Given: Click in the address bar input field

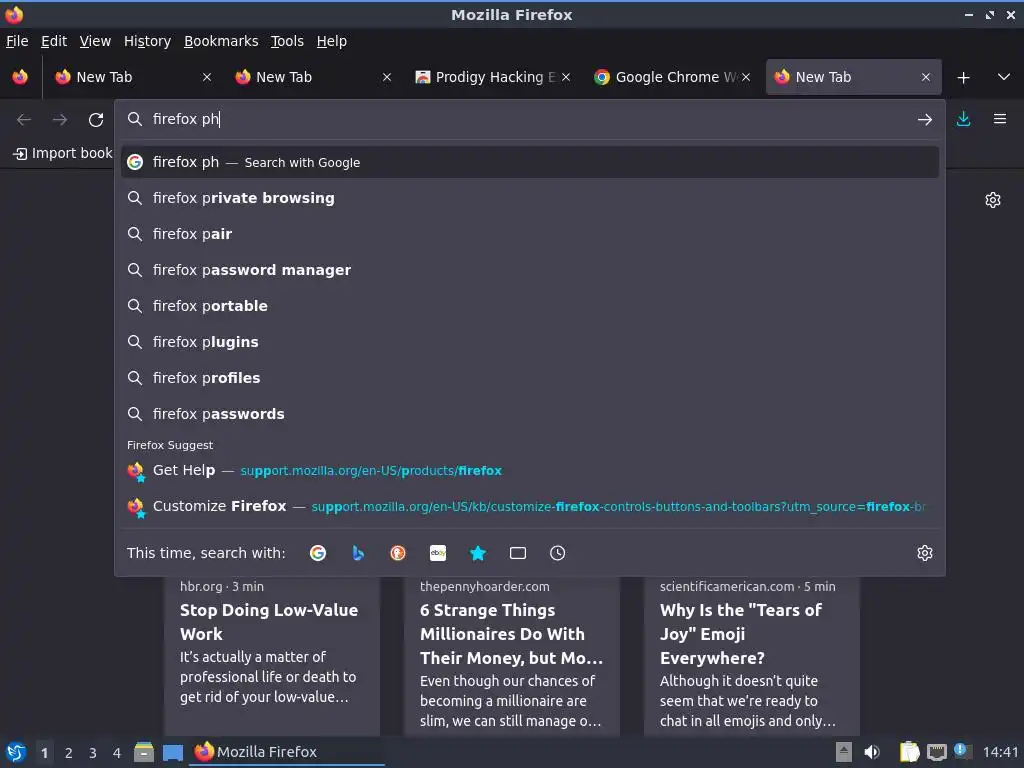Looking at the screenshot, I should coord(529,120).
